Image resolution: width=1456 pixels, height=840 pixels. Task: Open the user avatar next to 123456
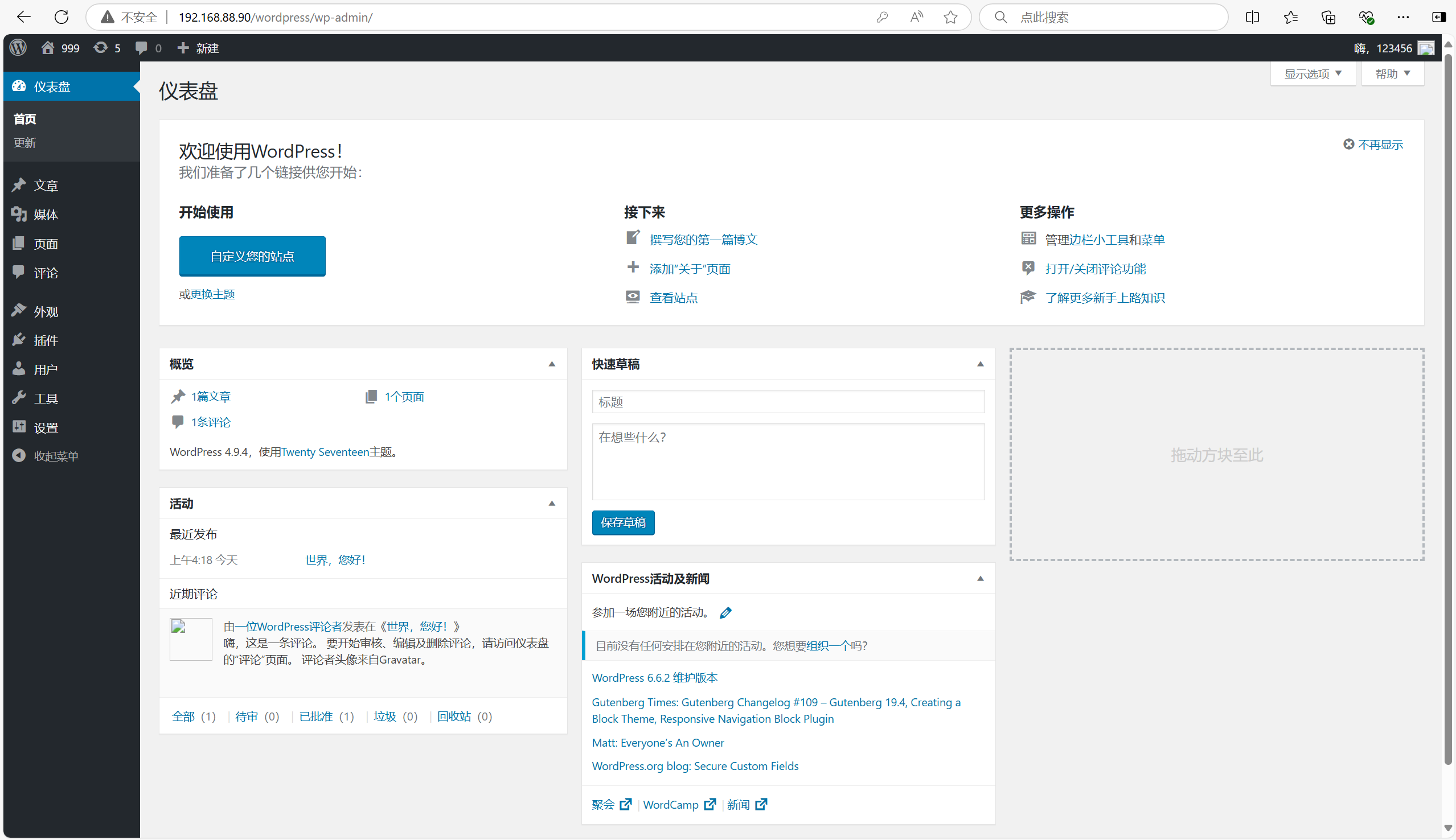(1426, 48)
